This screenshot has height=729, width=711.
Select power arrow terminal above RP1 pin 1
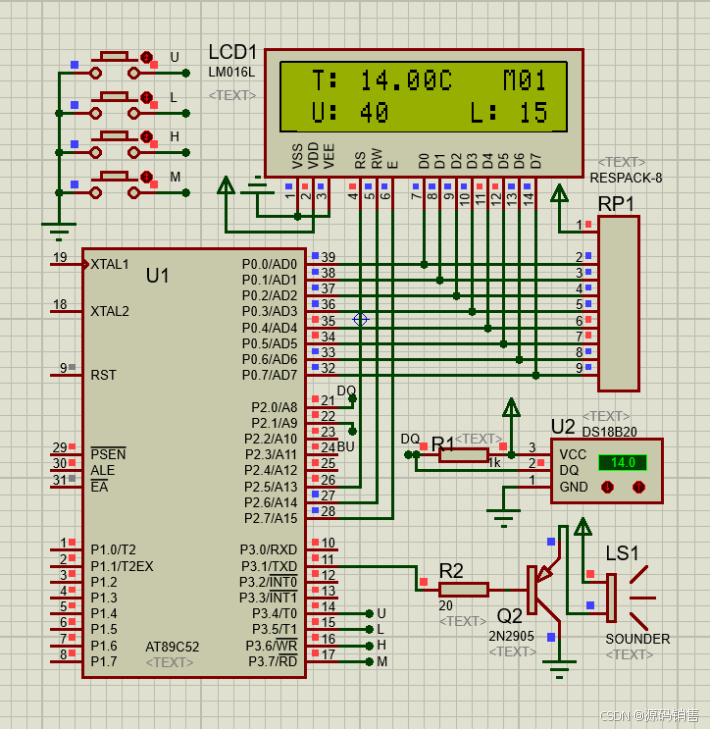pyautogui.click(x=559, y=193)
